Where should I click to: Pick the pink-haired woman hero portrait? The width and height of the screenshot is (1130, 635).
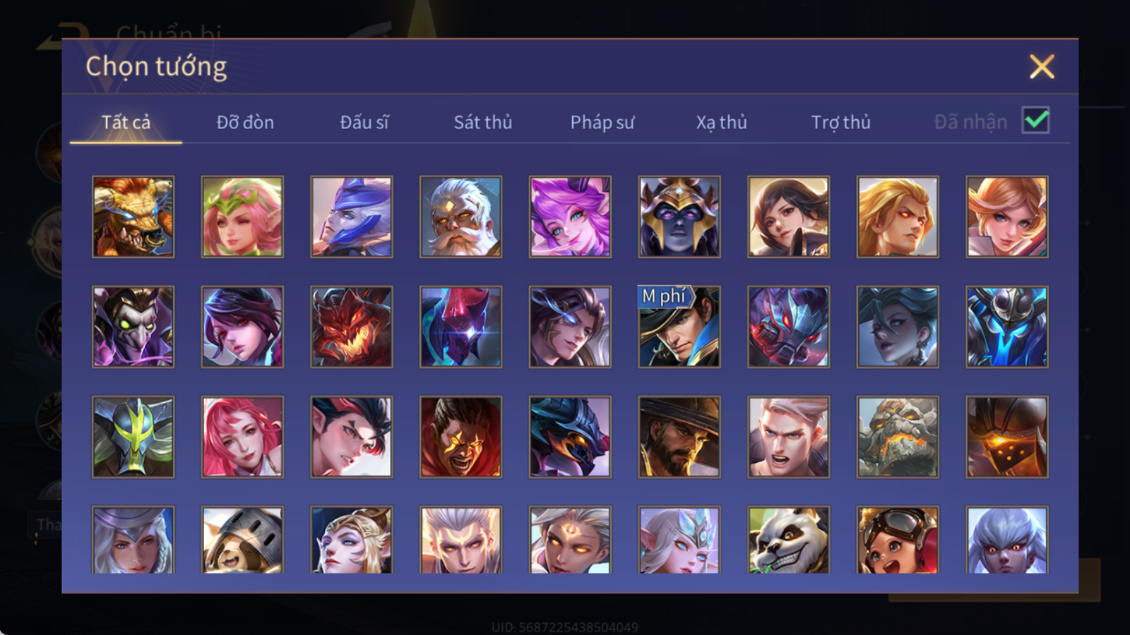(x=242, y=437)
